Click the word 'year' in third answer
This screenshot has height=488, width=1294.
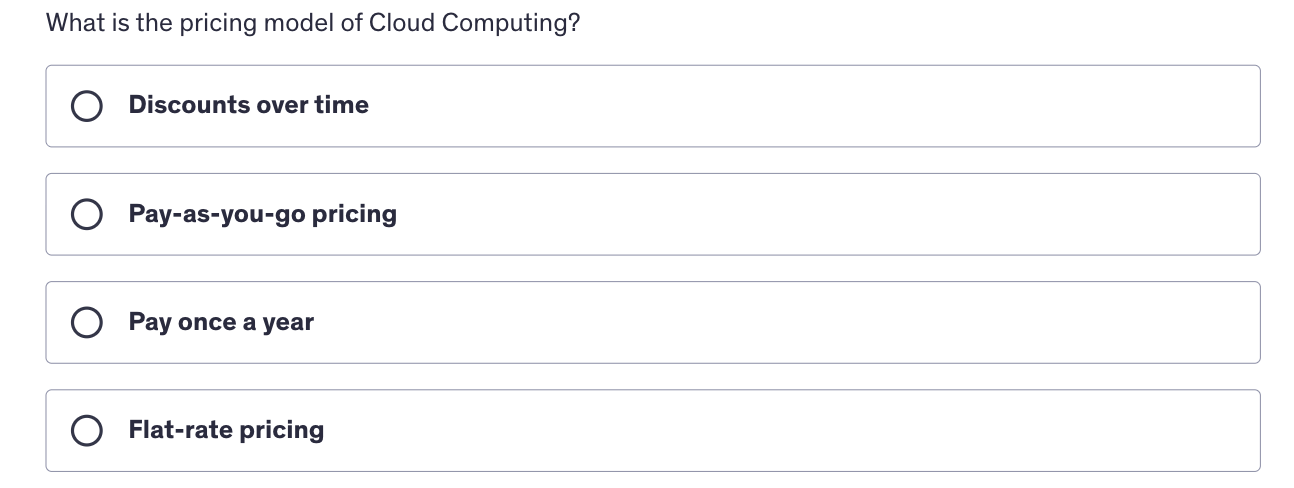click(288, 324)
